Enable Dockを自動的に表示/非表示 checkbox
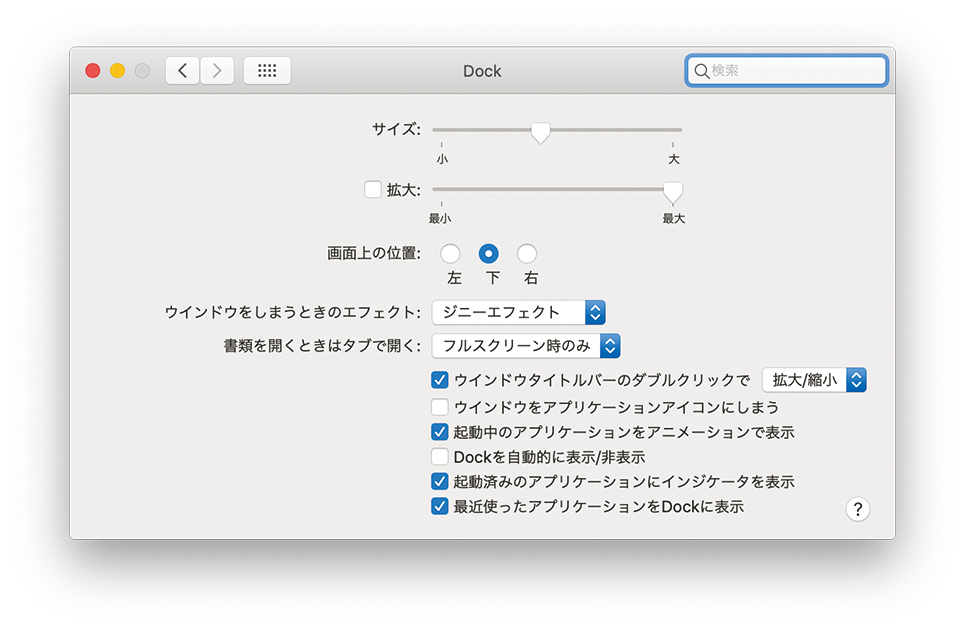 pos(439,457)
